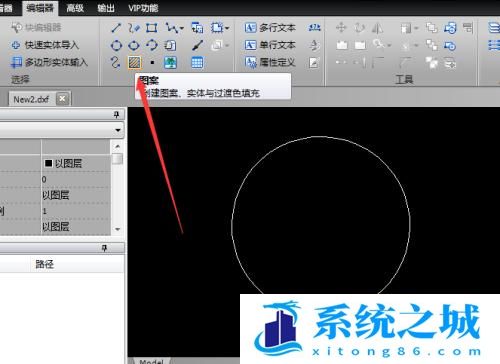Click stacked pages icon beside Arc tool
This screenshot has width=500, height=364.
[x=170, y=45]
